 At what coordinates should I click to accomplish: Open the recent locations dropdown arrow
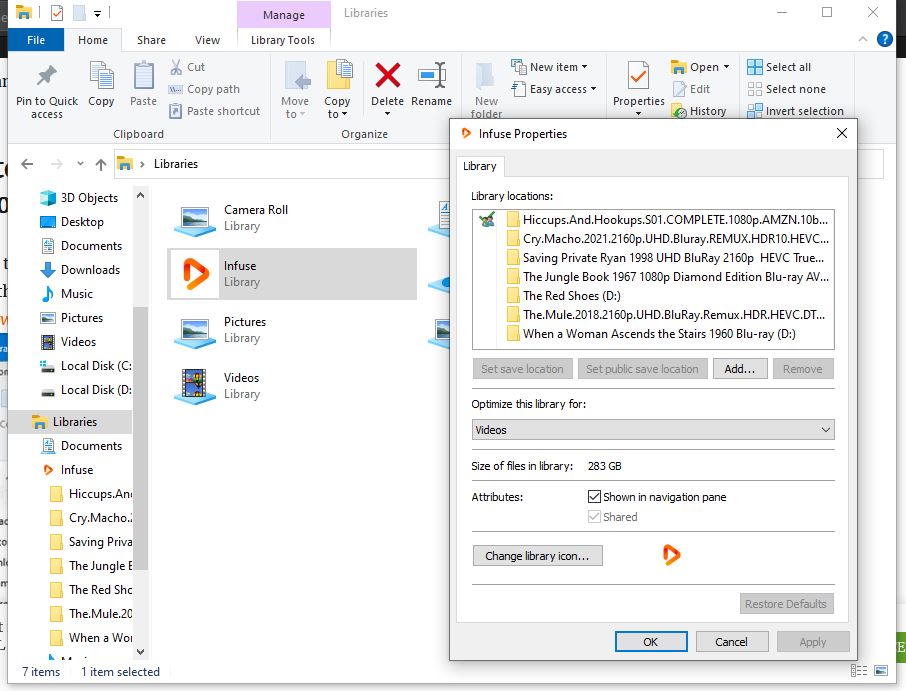80,164
